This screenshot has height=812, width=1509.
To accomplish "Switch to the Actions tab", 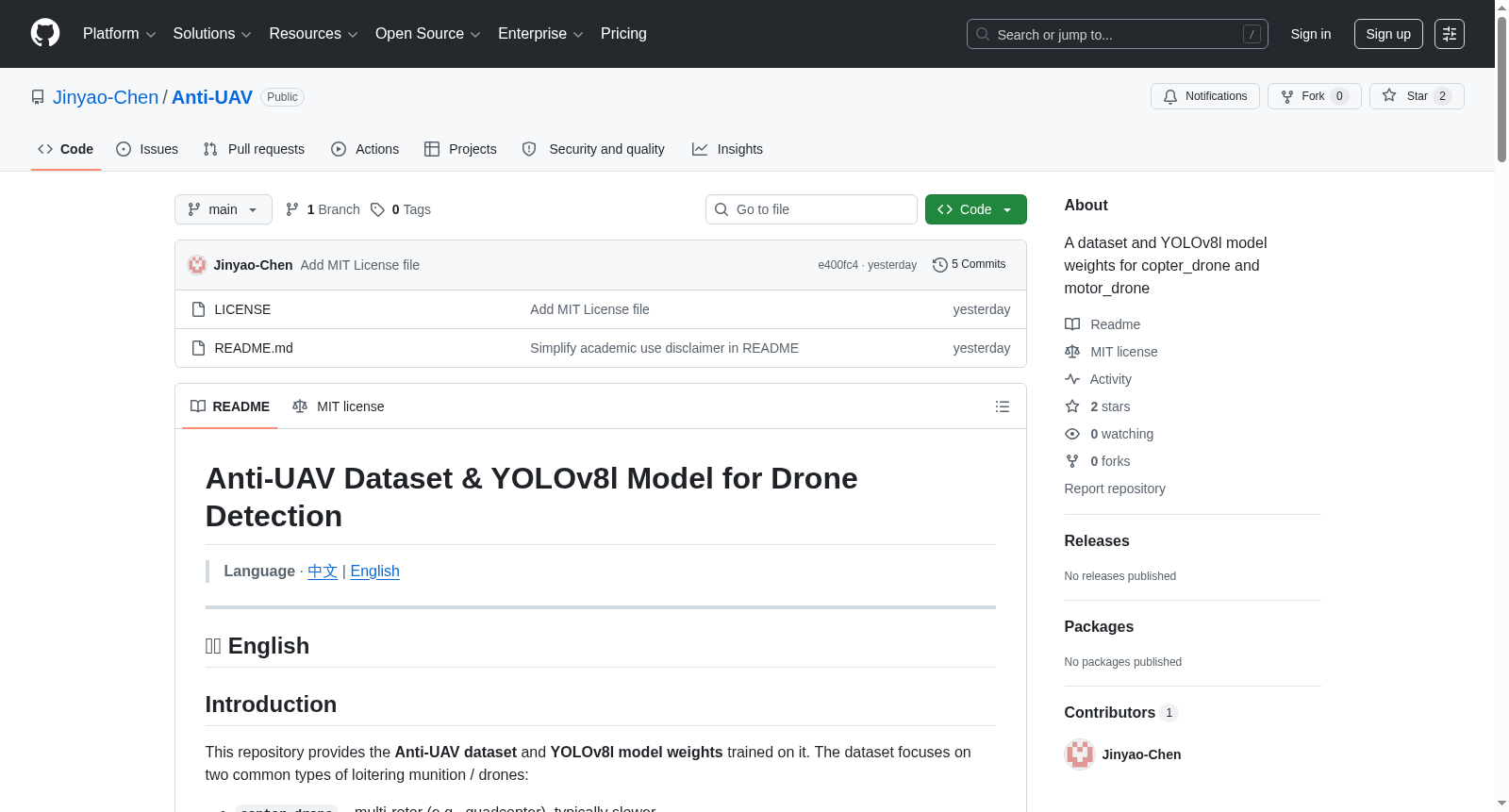I will pos(365,149).
